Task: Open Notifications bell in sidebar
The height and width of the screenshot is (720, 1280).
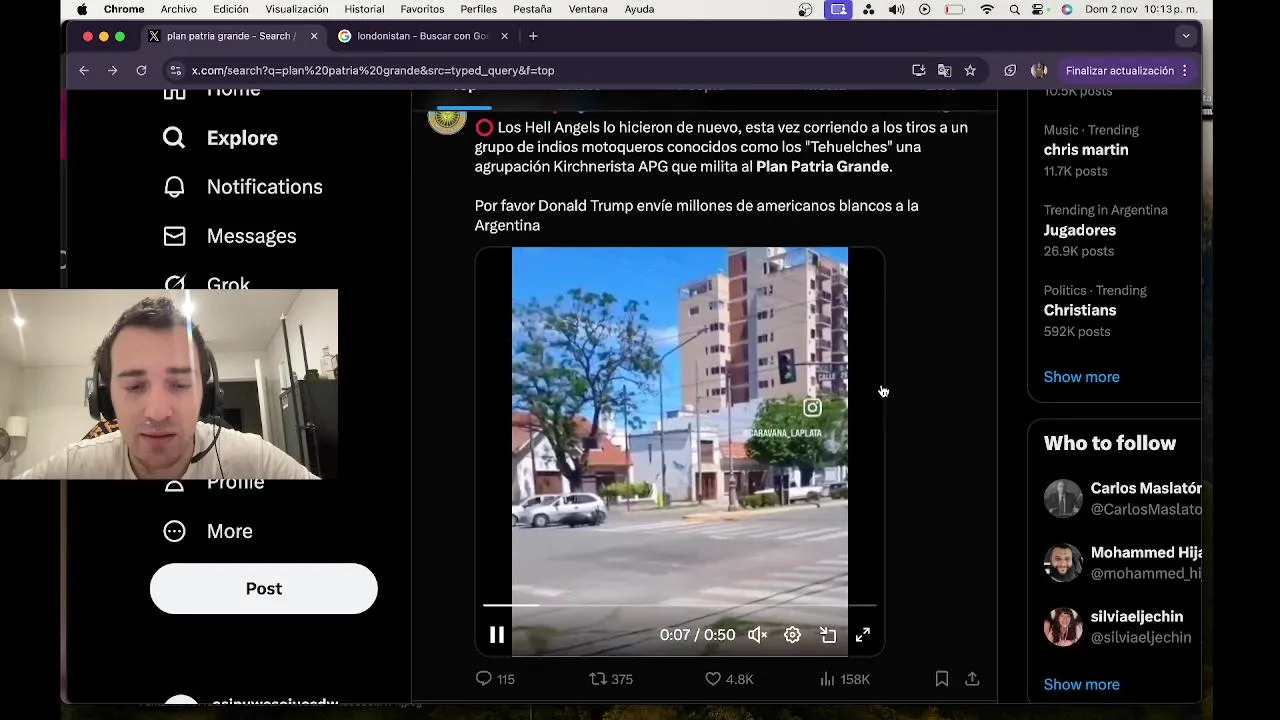Action: tap(242, 187)
